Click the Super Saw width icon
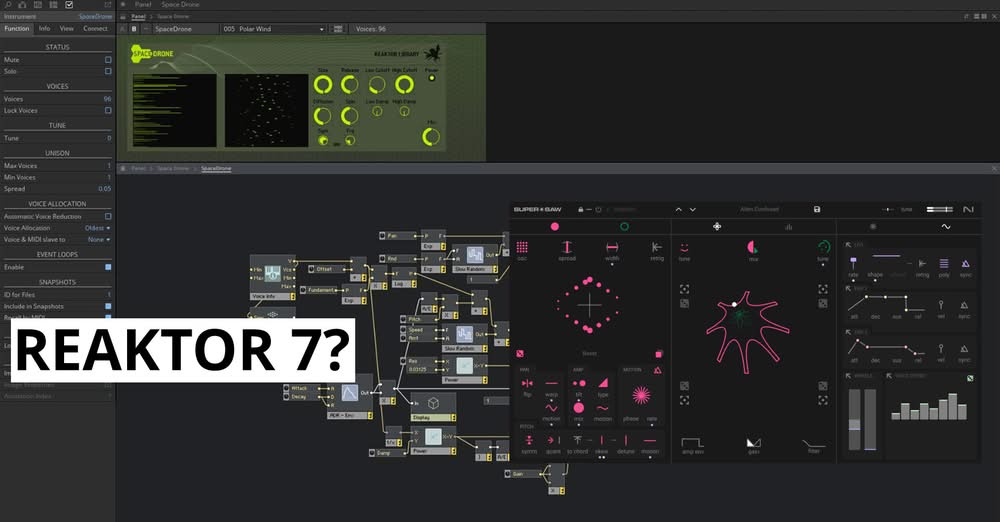 612,247
